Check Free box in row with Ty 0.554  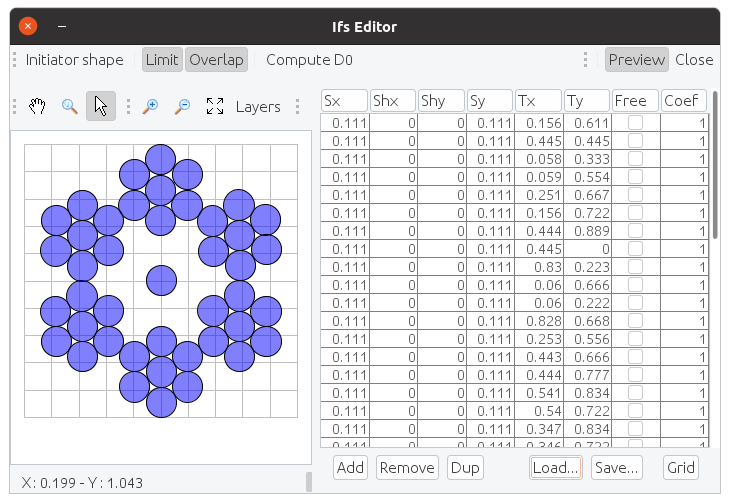[635, 177]
